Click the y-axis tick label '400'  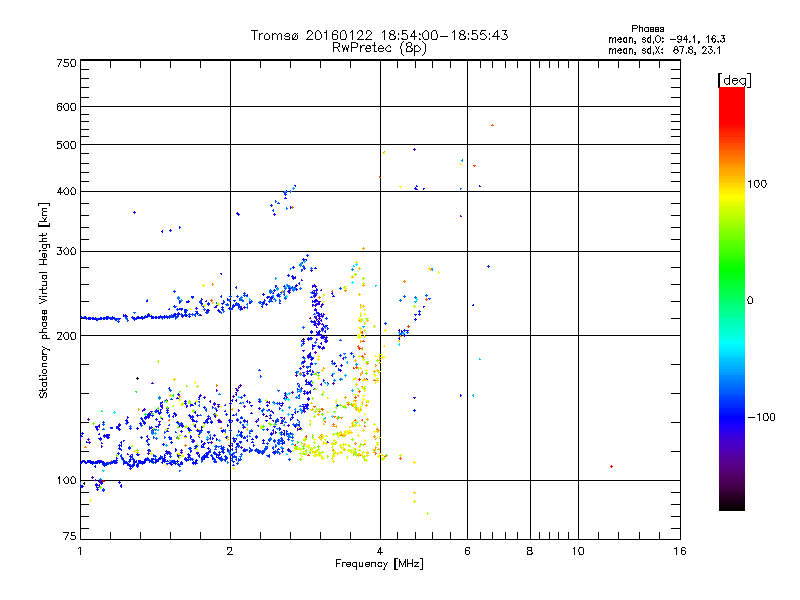66,192
